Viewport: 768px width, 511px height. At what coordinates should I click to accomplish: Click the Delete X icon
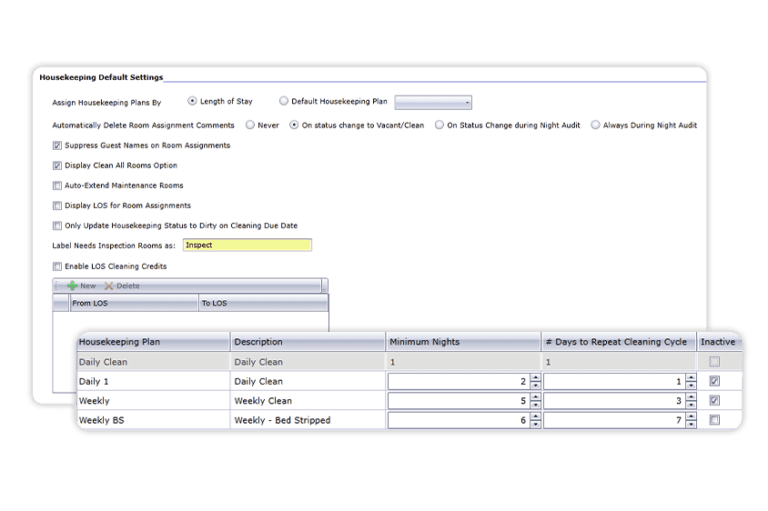point(109,286)
